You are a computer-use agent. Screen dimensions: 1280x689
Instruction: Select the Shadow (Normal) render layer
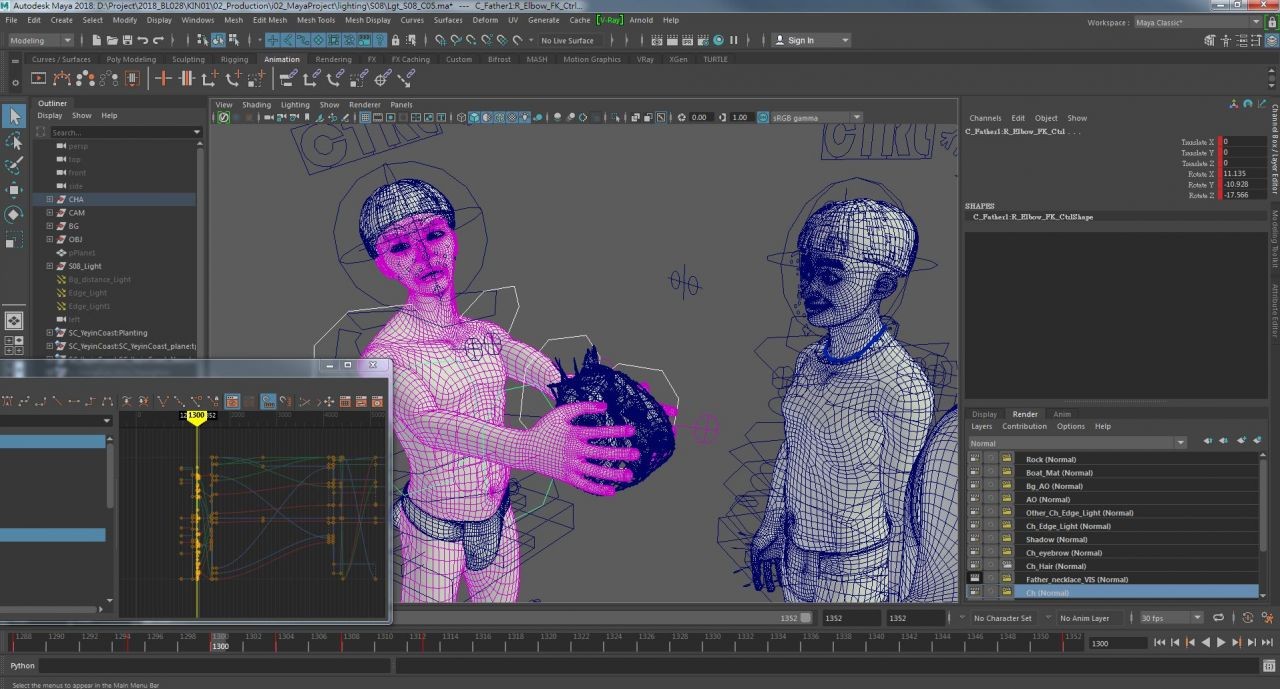pos(1056,539)
